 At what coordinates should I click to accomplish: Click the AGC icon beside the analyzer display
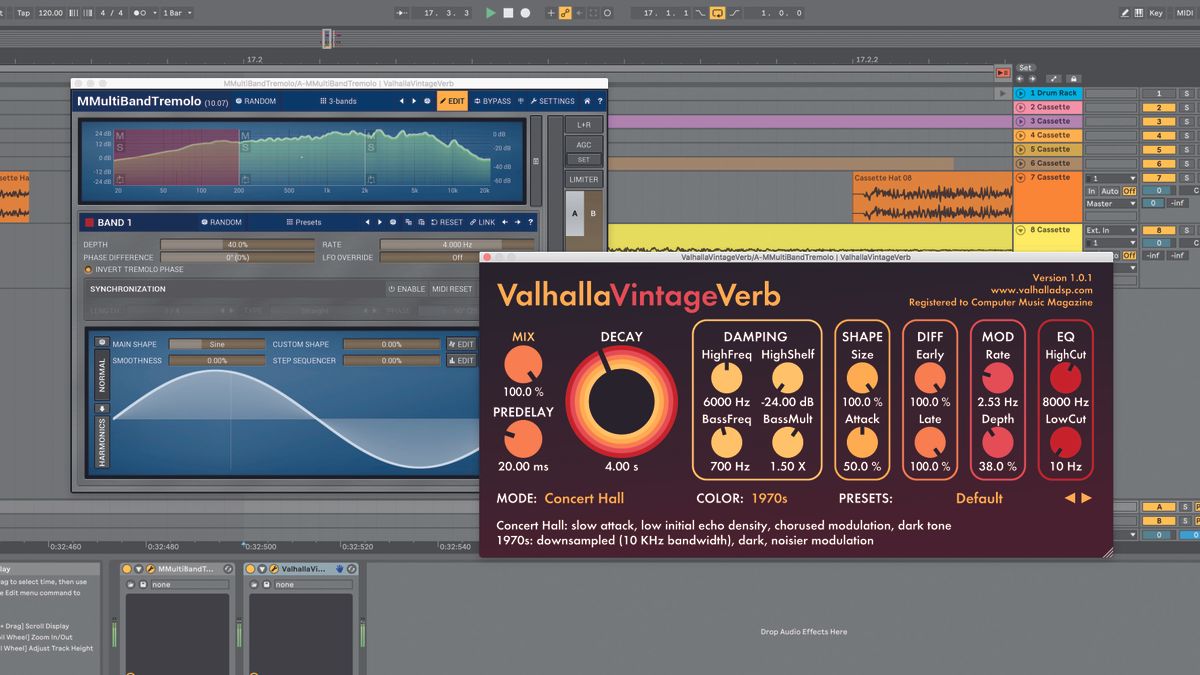pyautogui.click(x=584, y=144)
